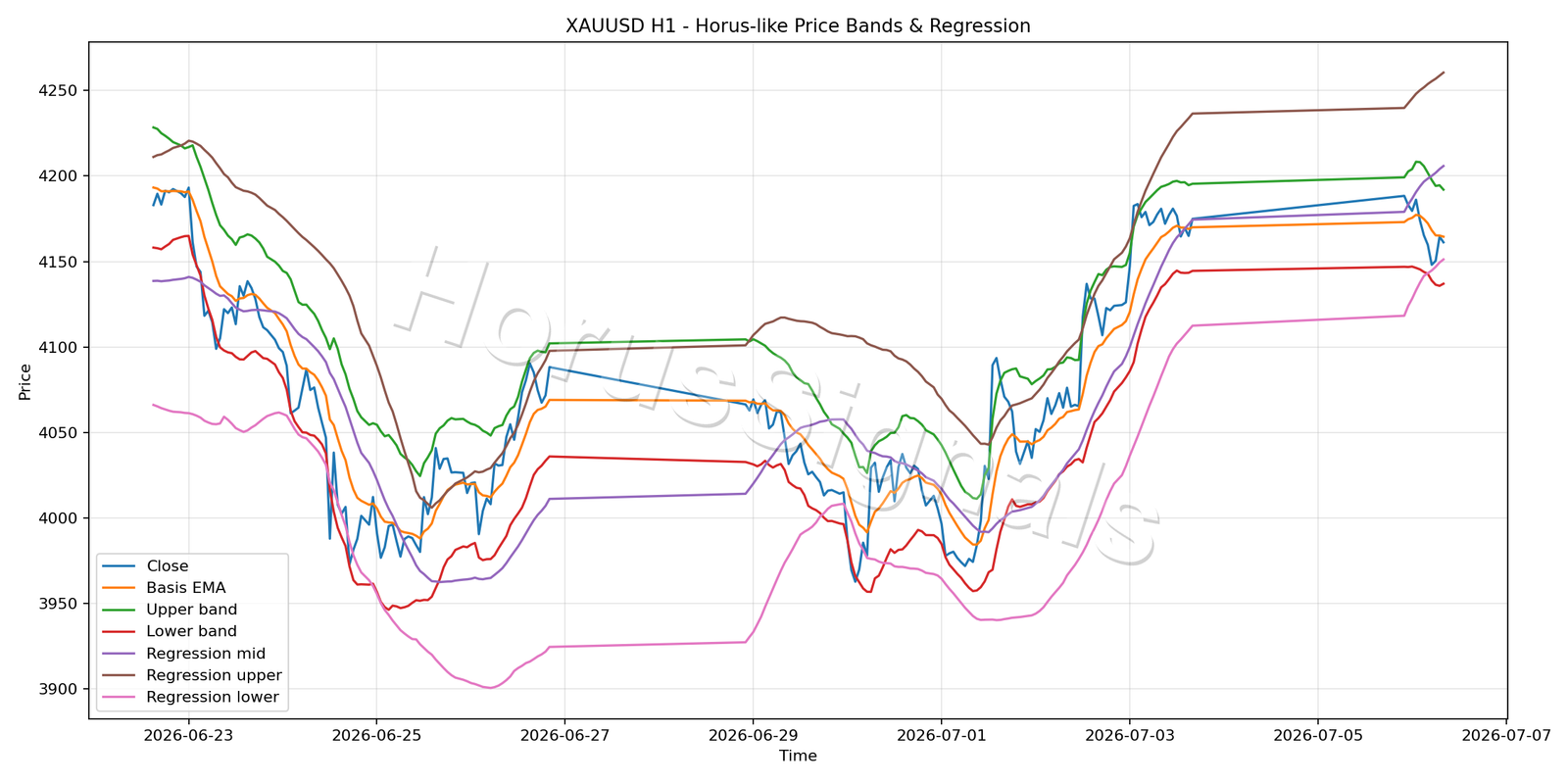The height and width of the screenshot is (784, 1568).
Task: Click the 2026-06-27 date tick label
Action: (564, 735)
